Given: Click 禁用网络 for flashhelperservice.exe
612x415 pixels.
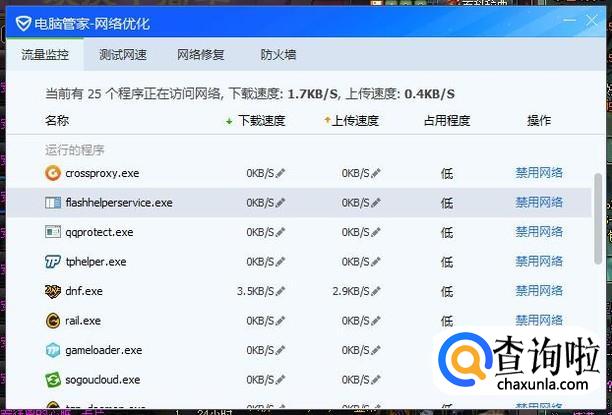Looking at the screenshot, I should coord(539,202).
